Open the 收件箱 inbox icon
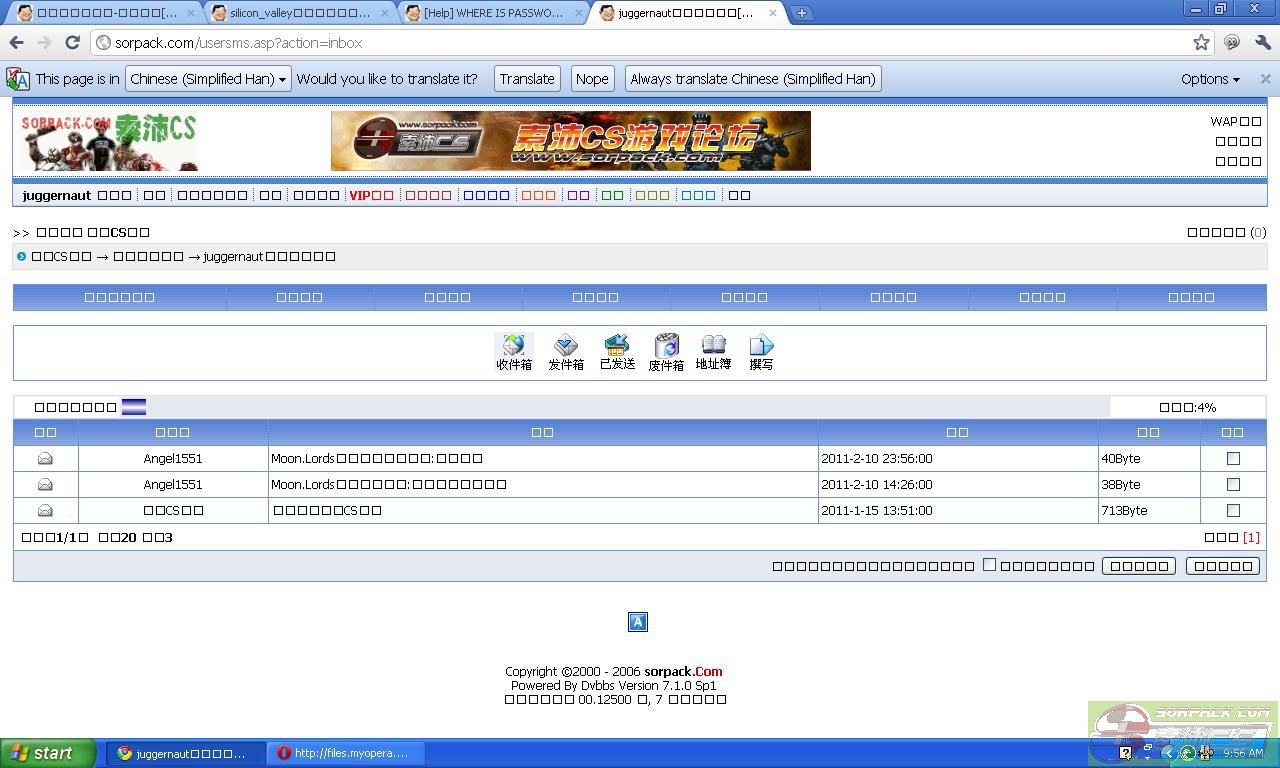The width and height of the screenshot is (1280, 768). click(x=514, y=352)
